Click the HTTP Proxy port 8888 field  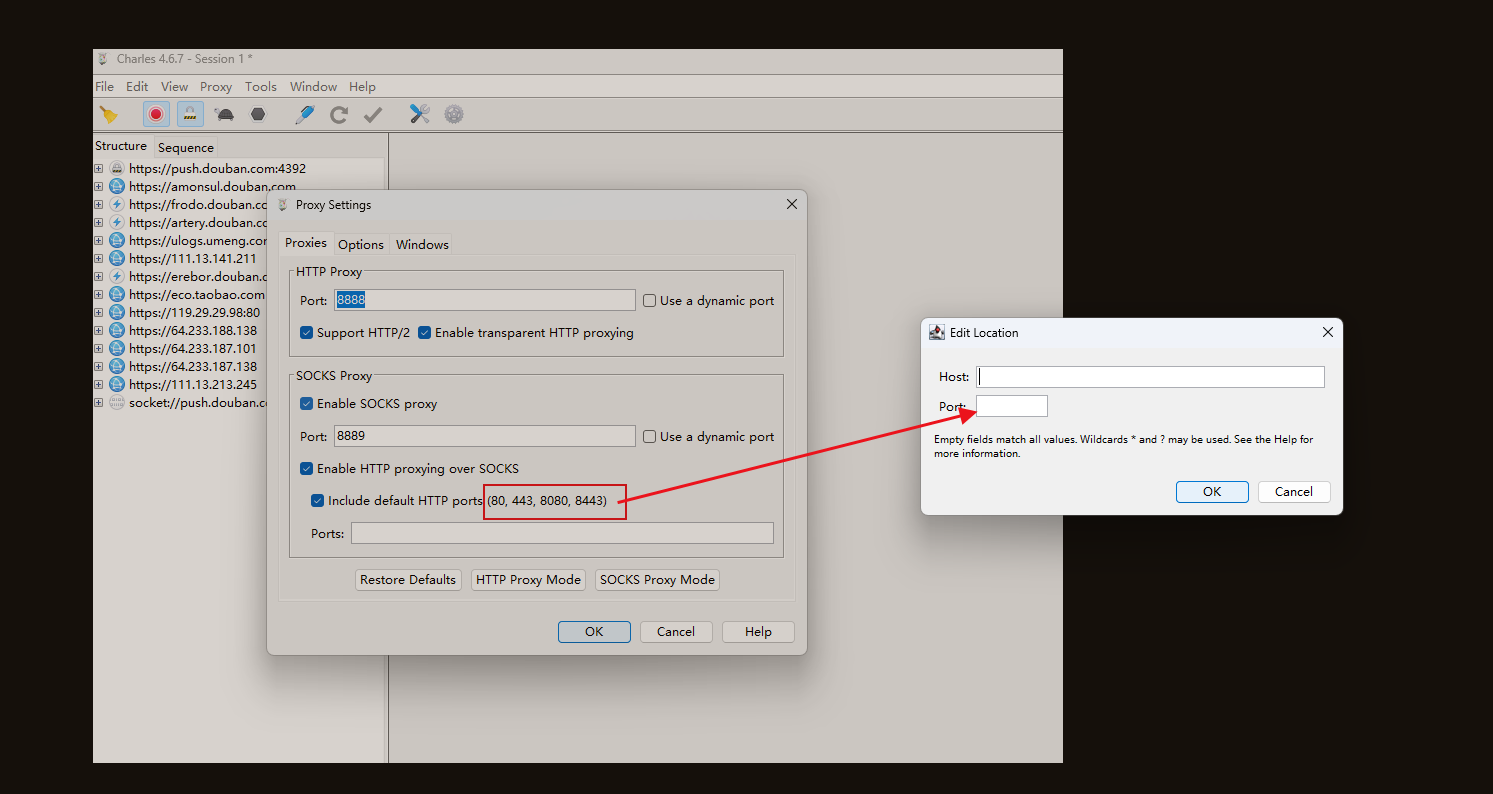pyautogui.click(x=485, y=300)
